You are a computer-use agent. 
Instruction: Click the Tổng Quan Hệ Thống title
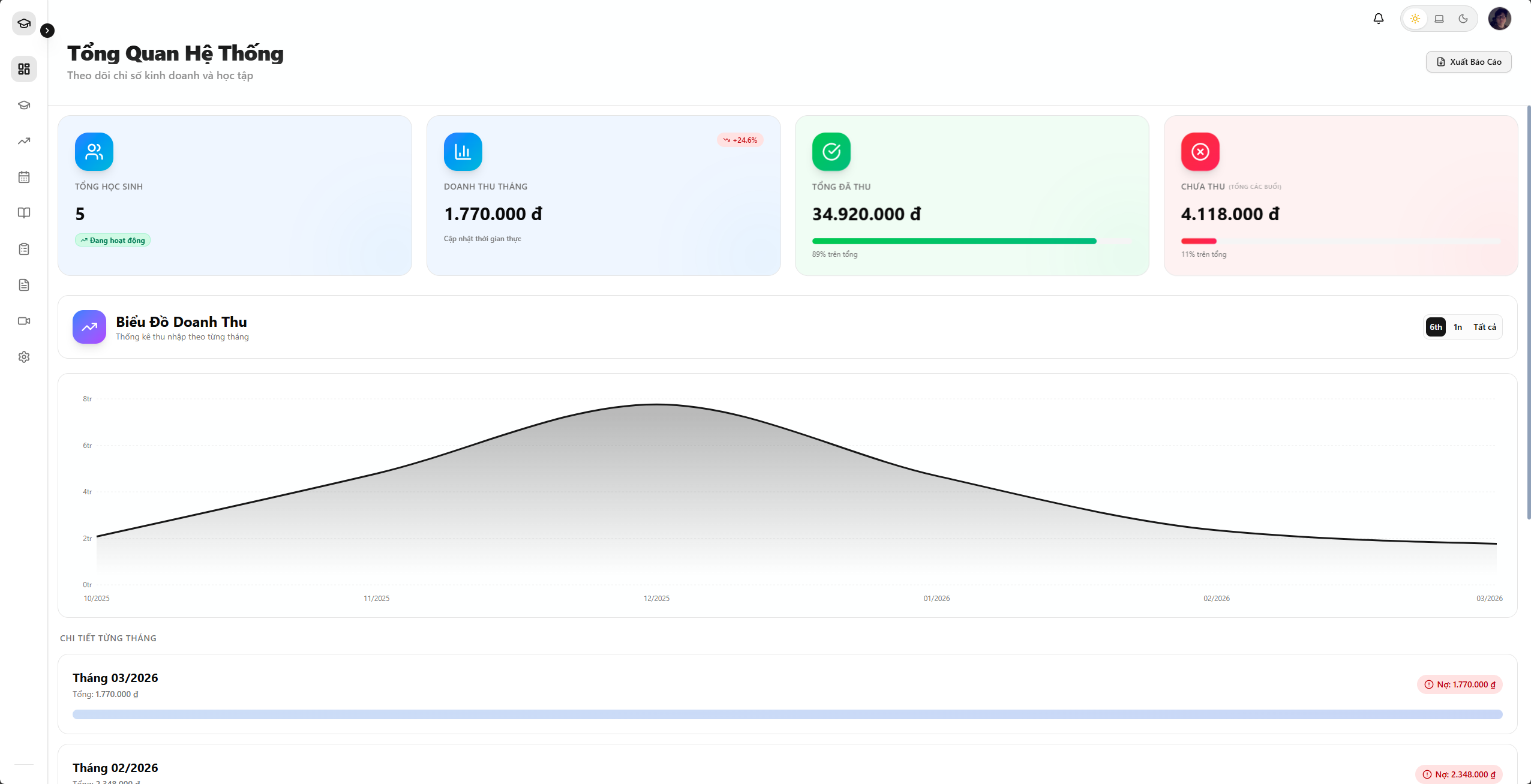coord(175,53)
